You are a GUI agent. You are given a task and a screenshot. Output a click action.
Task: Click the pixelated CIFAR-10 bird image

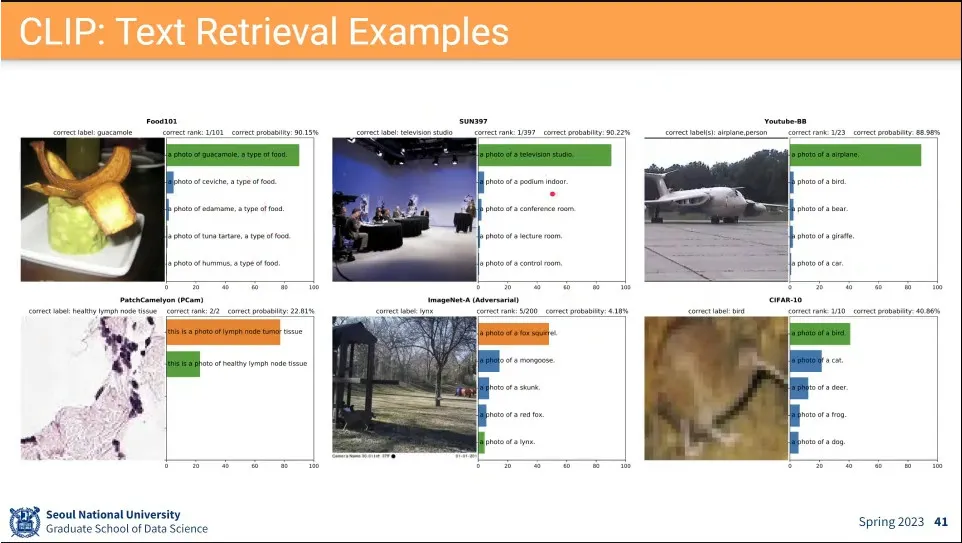pos(716,388)
